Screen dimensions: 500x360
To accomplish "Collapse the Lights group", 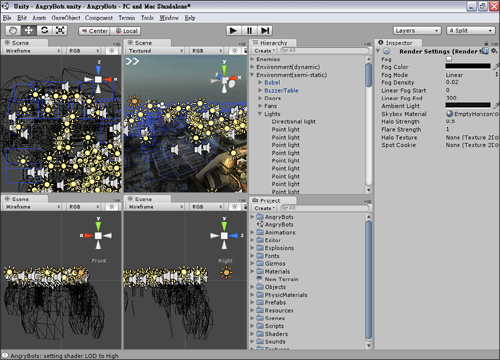I will 260,114.
